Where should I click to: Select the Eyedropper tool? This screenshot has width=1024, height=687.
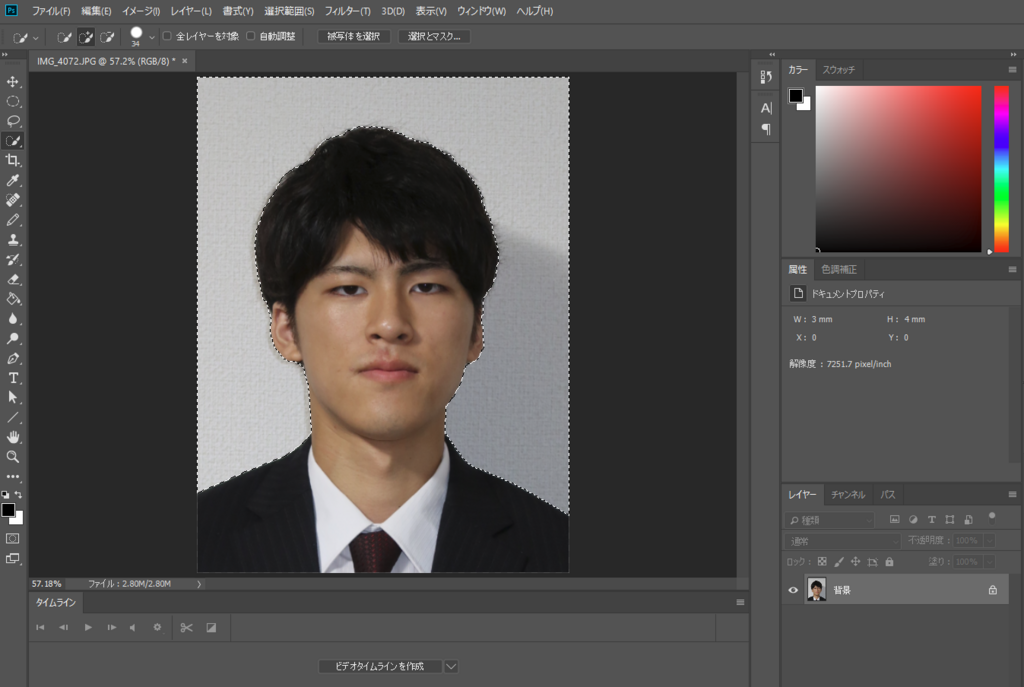click(x=12, y=180)
